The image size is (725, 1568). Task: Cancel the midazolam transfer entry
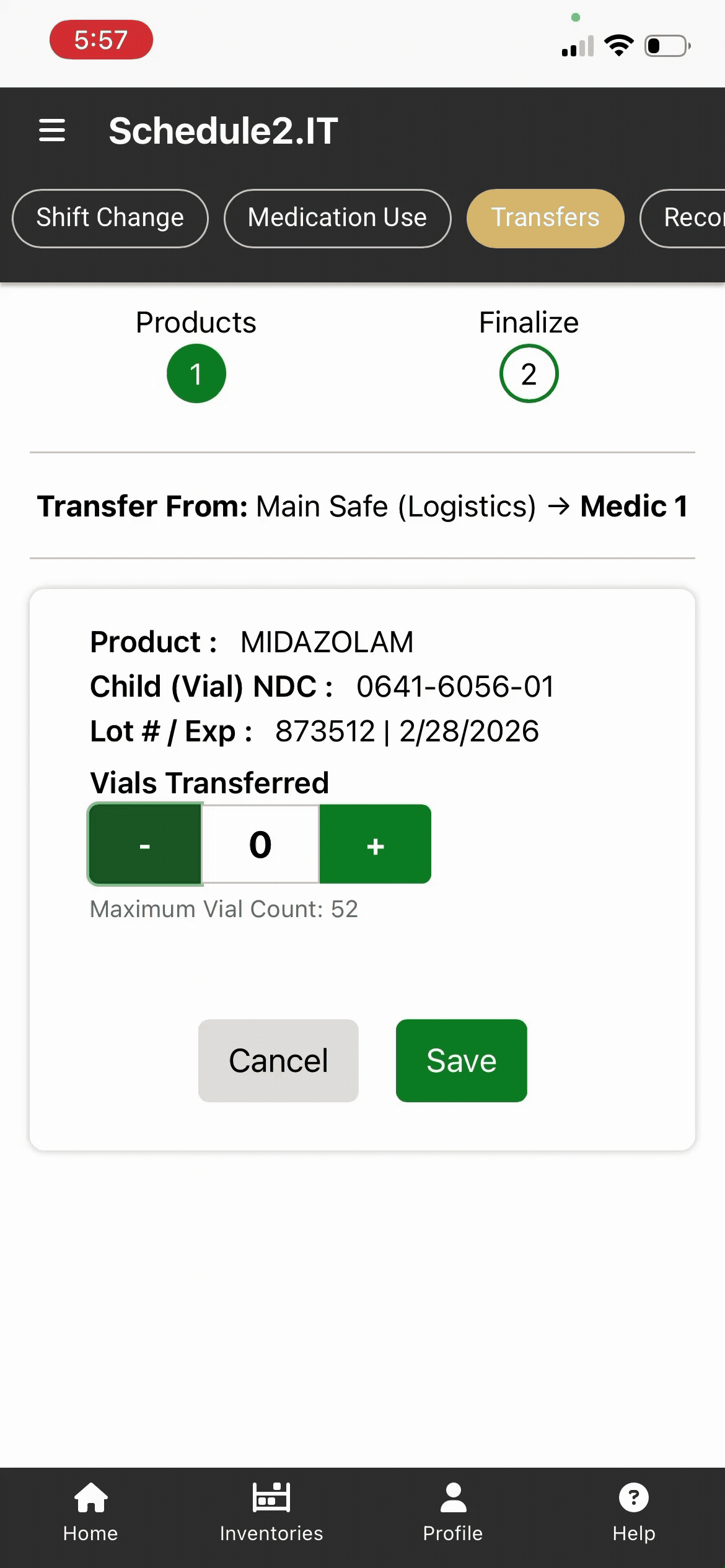coord(278,1061)
